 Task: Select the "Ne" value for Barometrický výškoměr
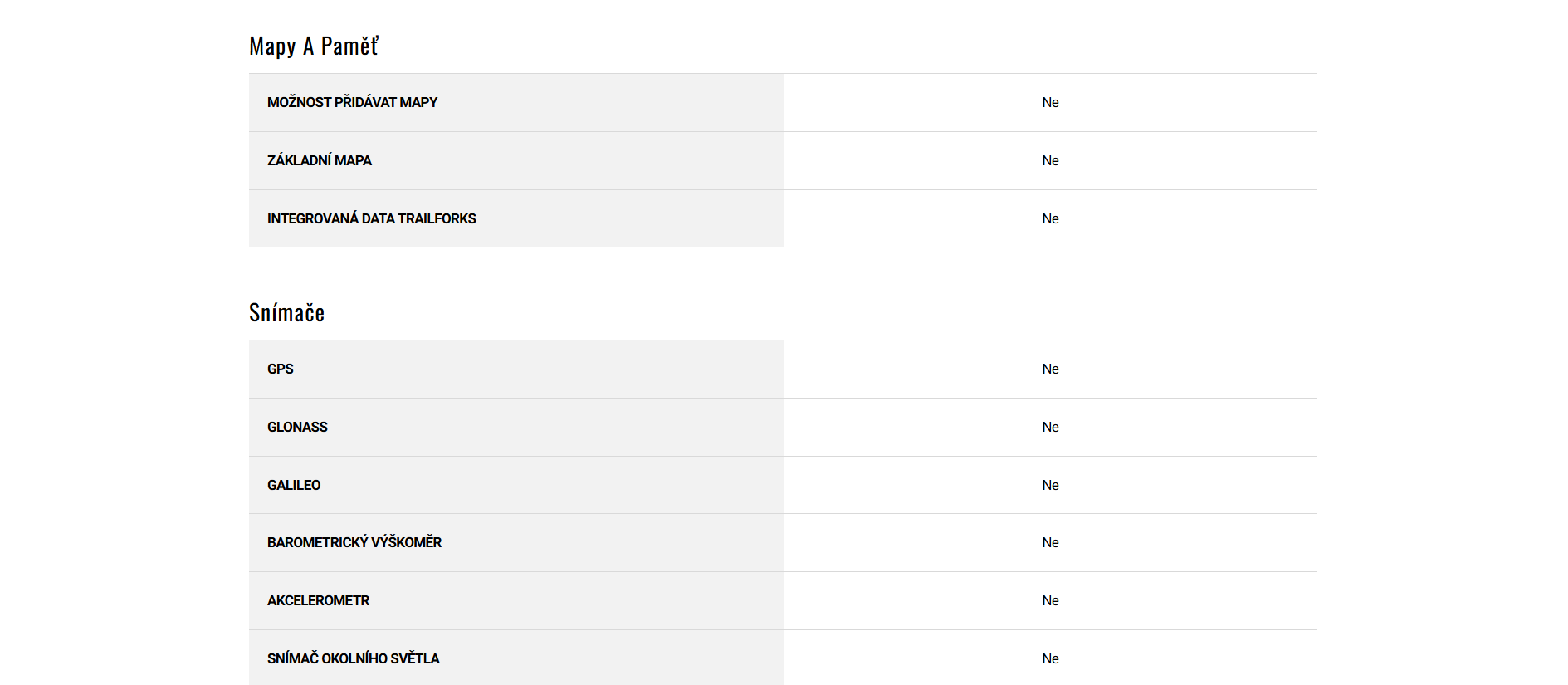coord(1050,542)
